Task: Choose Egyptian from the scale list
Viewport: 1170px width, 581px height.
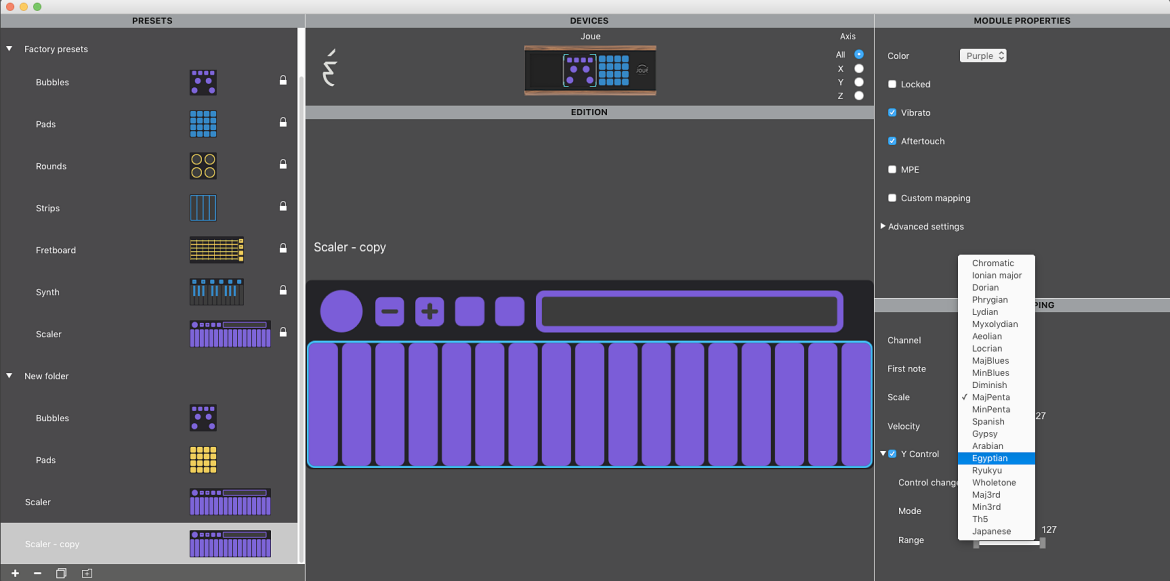Action: 996,458
